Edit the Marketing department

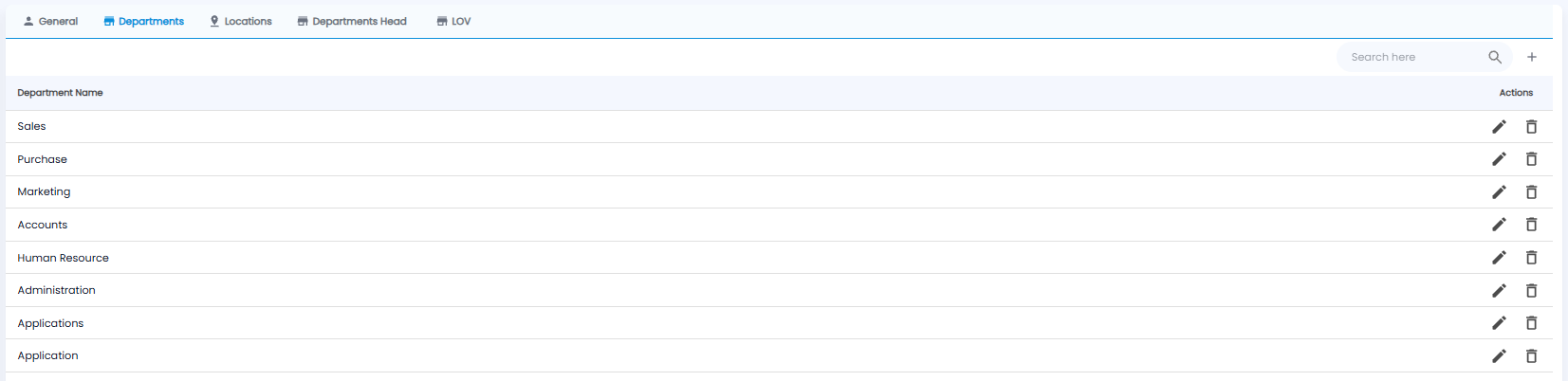[1499, 192]
